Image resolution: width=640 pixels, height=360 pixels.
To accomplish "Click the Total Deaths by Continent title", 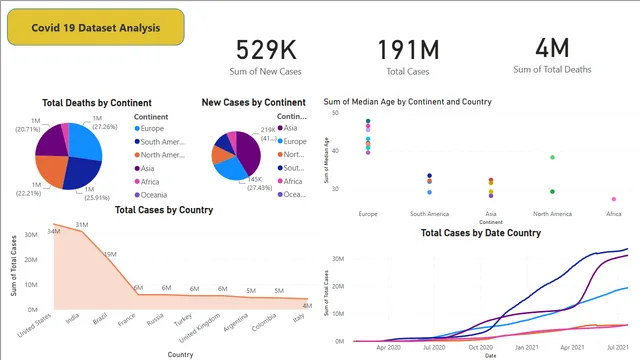I will click(x=97, y=103).
